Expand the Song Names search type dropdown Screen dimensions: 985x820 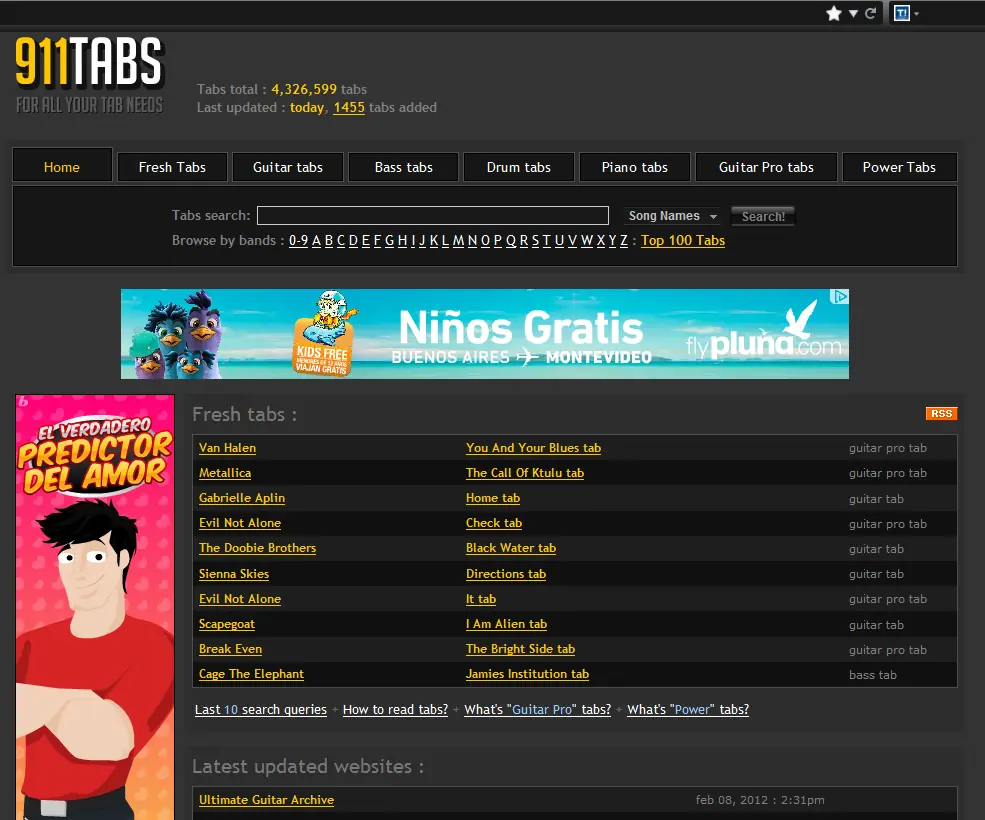pos(672,216)
